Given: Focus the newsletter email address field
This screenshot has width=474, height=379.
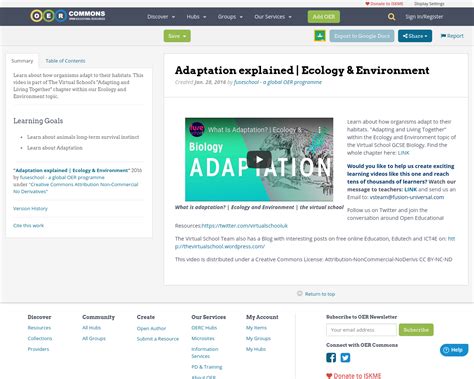Looking at the screenshot, I should pyautogui.click(x=361, y=330).
